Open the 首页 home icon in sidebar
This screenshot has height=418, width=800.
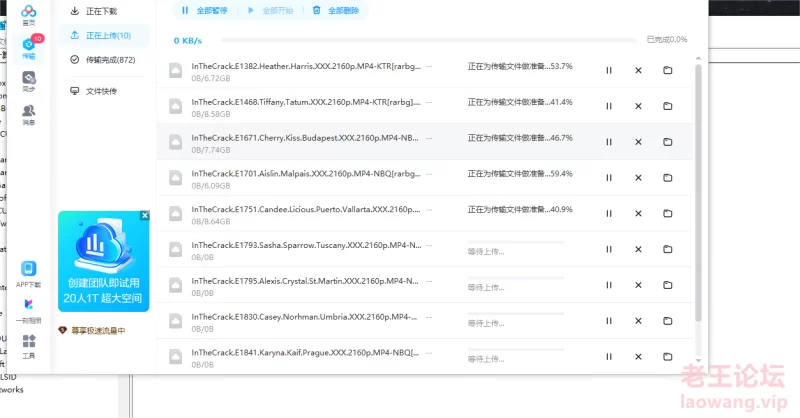tap(29, 12)
